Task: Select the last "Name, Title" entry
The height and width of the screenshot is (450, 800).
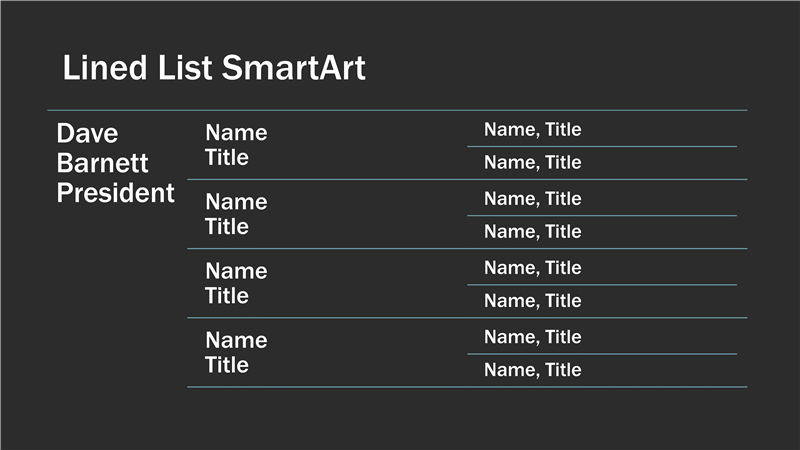Action: (533, 370)
